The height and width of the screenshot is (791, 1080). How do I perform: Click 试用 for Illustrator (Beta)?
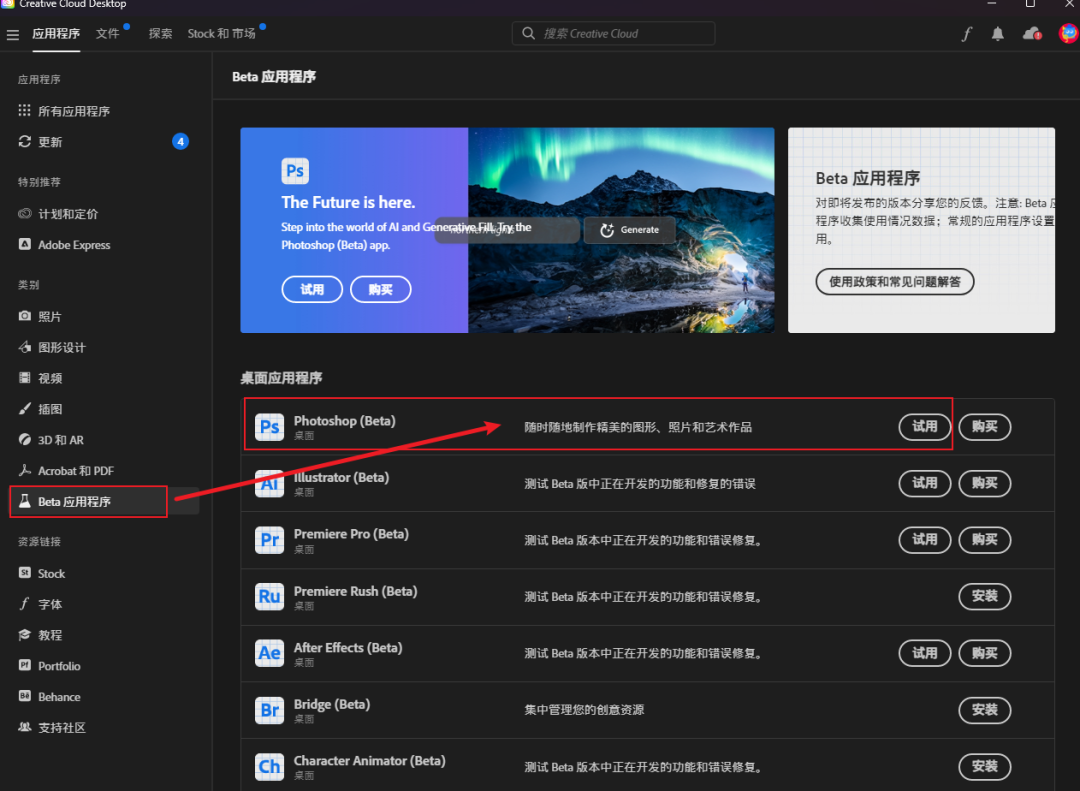coord(924,484)
